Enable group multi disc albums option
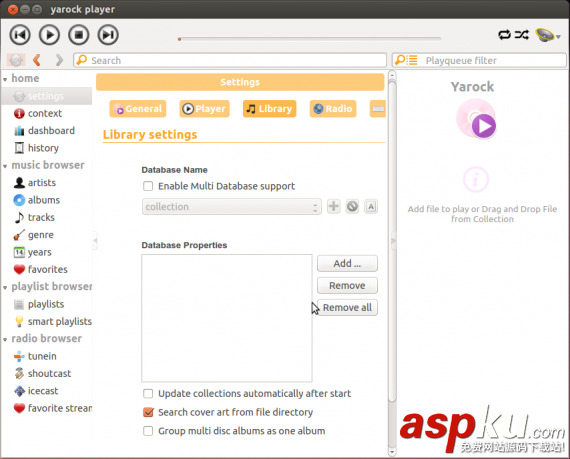This screenshot has width=570, height=459. tap(148, 431)
